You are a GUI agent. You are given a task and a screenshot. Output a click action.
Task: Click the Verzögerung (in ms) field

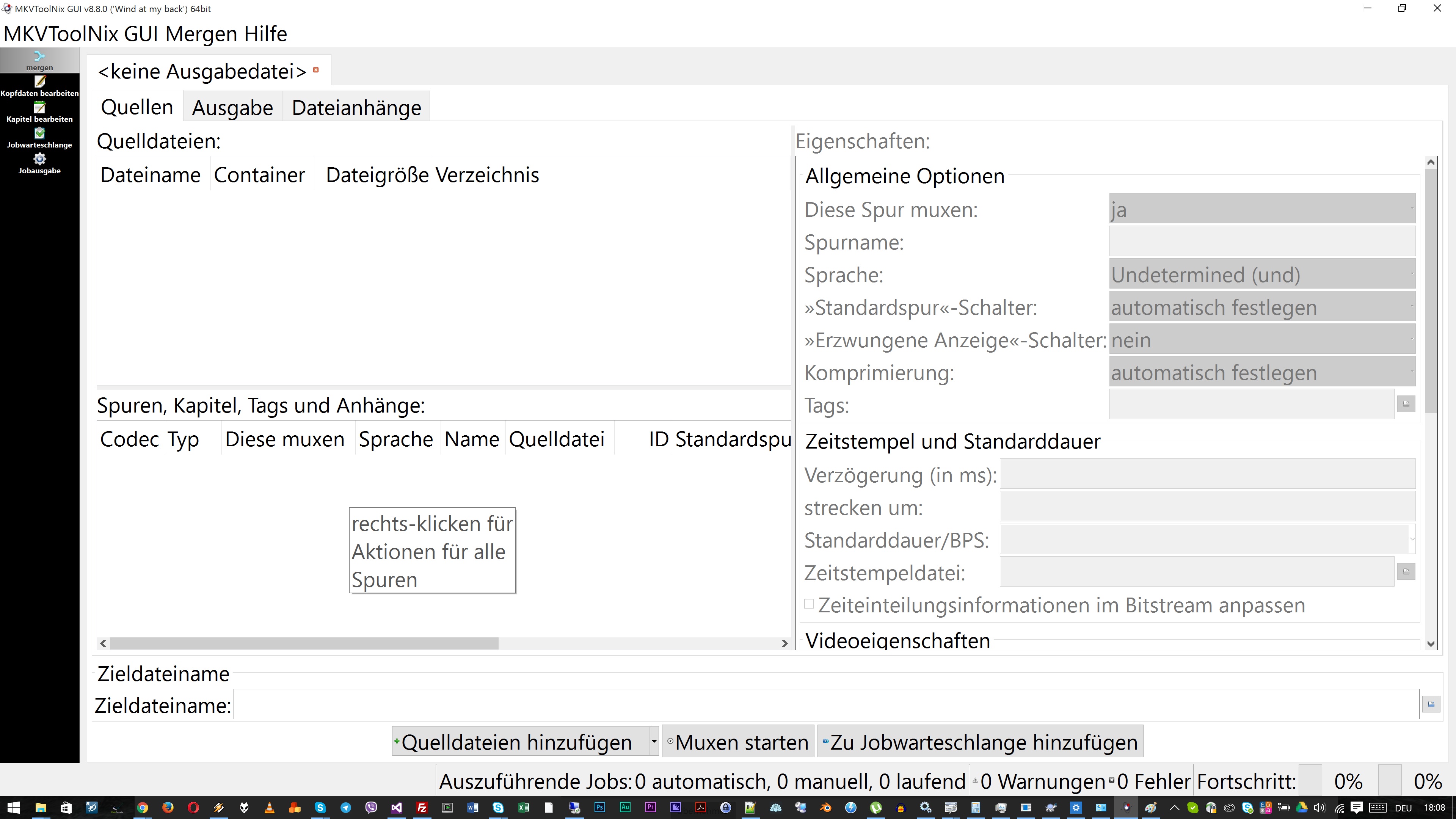click(x=1207, y=474)
